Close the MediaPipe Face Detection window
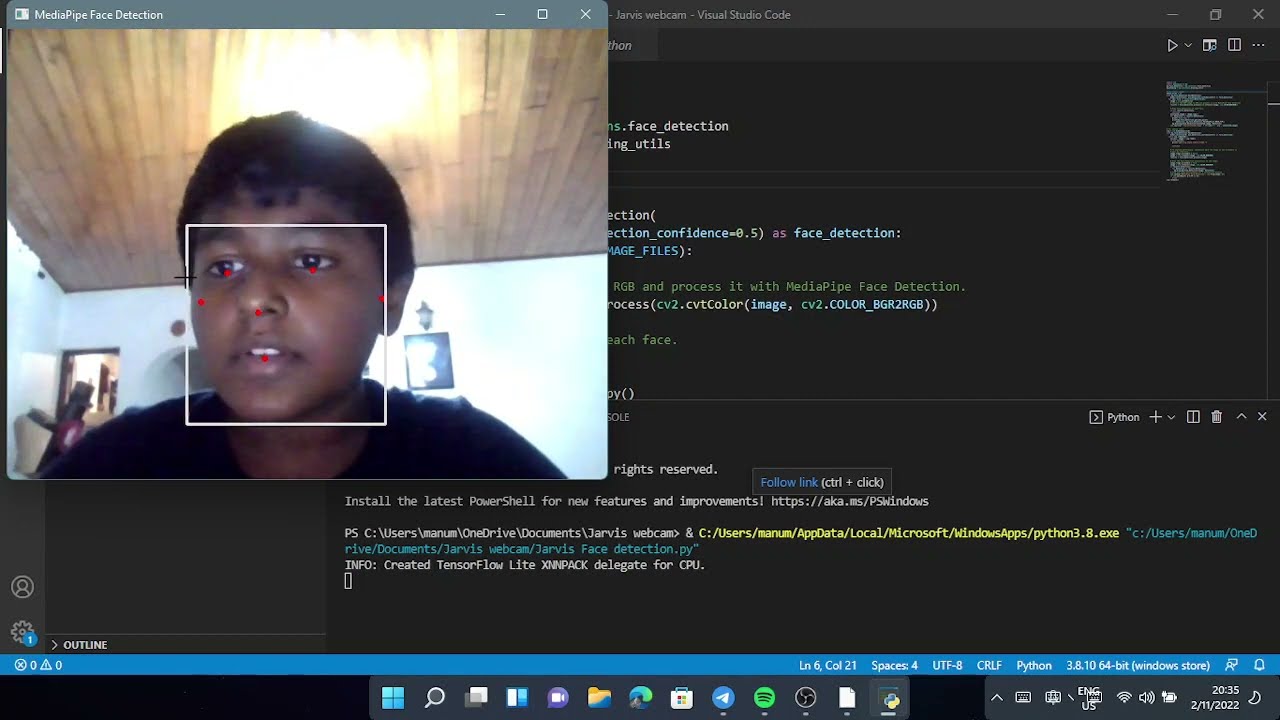This screenshot has height=720, width=1280. [585, 14]
